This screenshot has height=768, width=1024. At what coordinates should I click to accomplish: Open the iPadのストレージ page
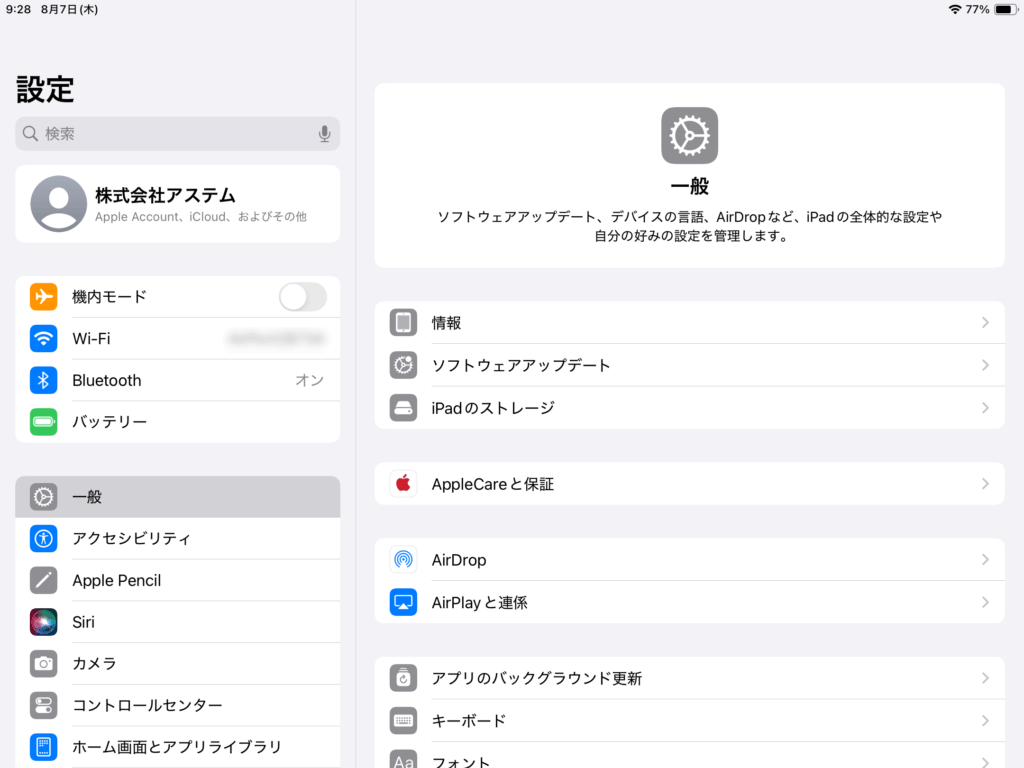690,408
